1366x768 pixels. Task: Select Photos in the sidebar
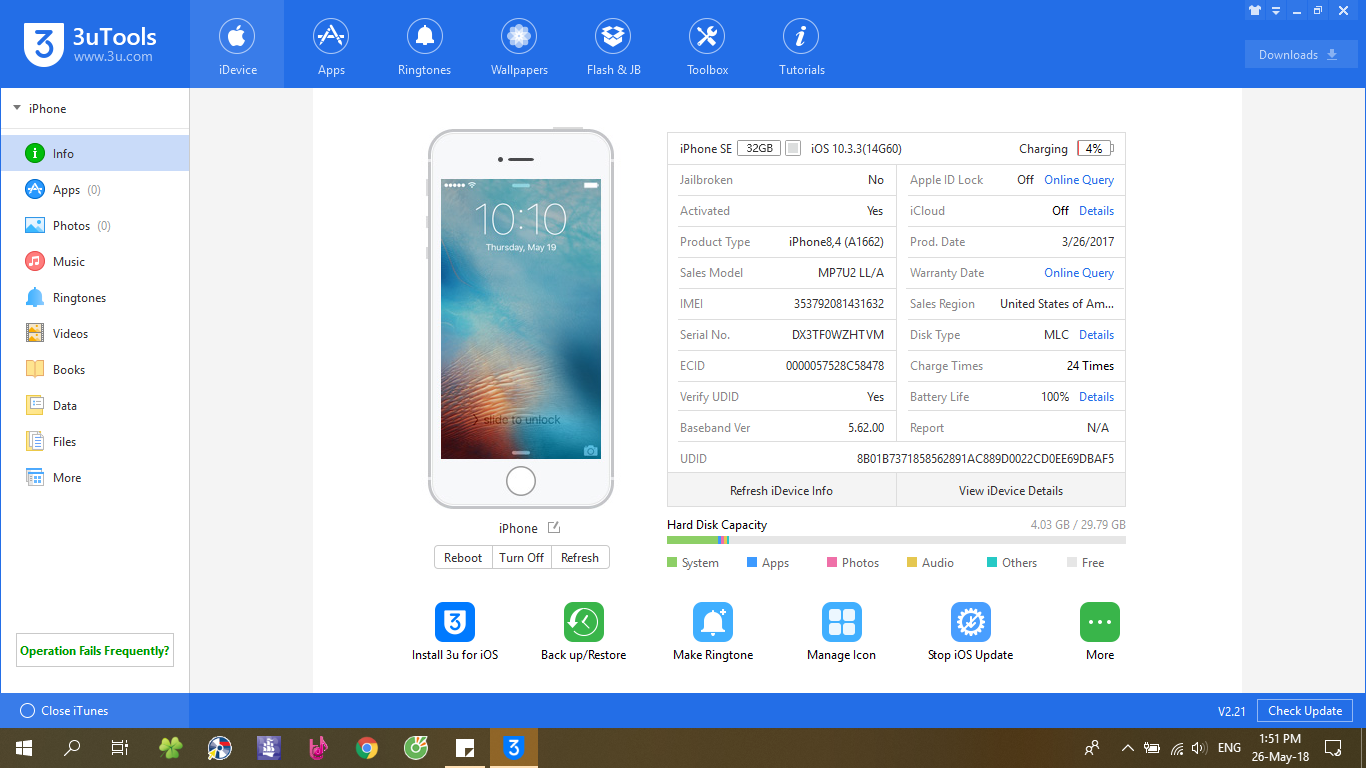click(x=71, y=226)
